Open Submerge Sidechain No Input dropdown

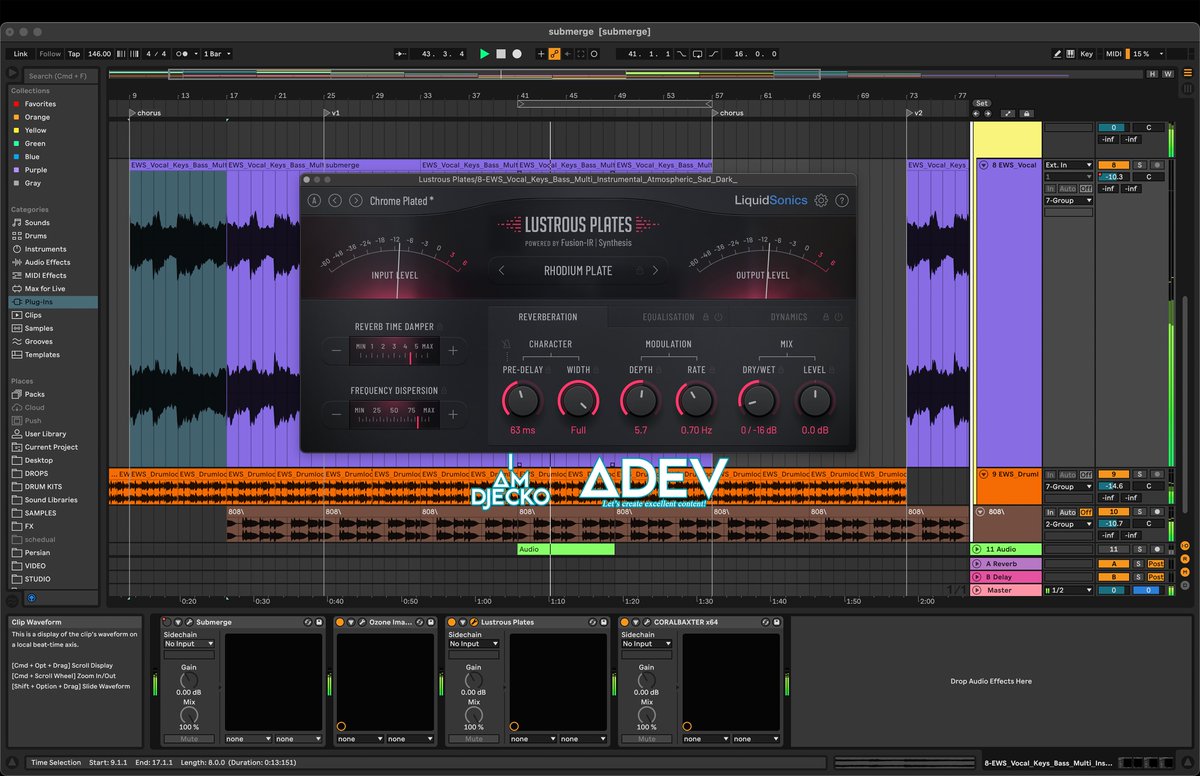pyautogui.click(x=189, y=644)
